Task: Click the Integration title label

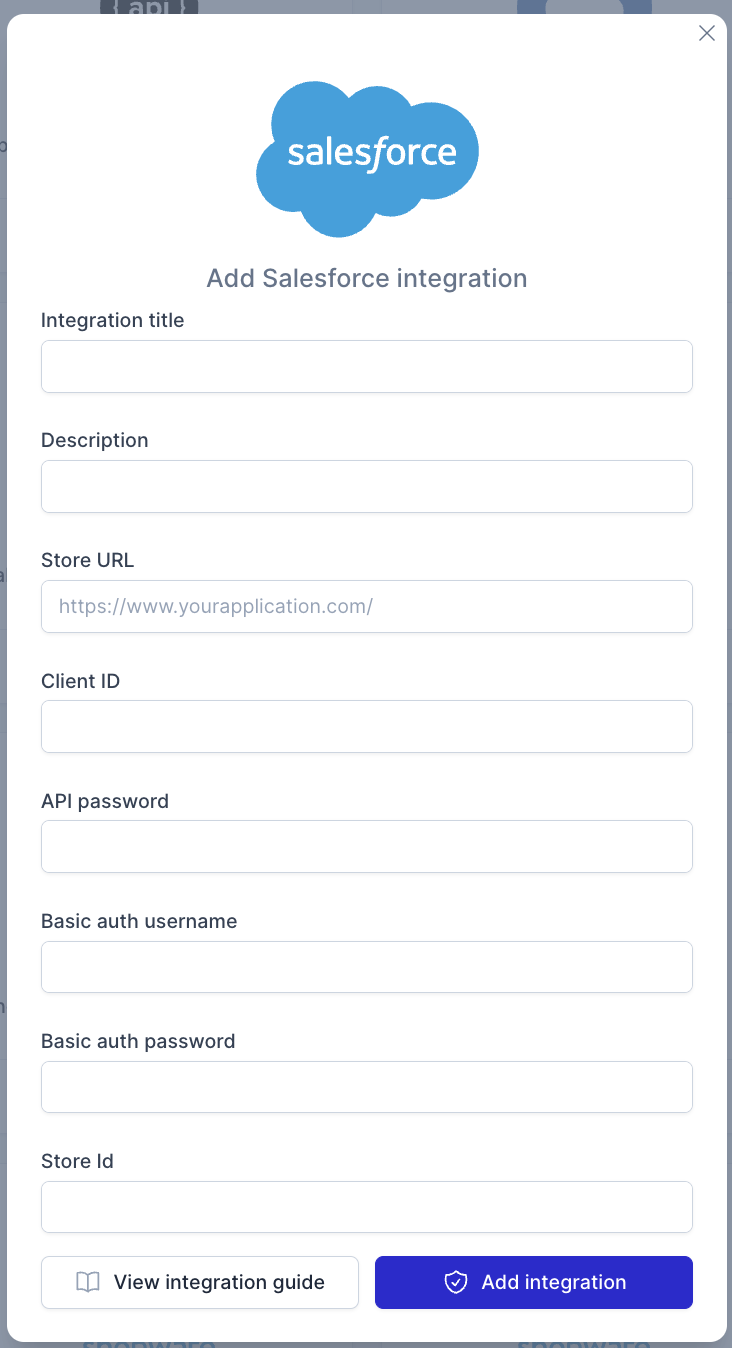Action: point(112,320)
